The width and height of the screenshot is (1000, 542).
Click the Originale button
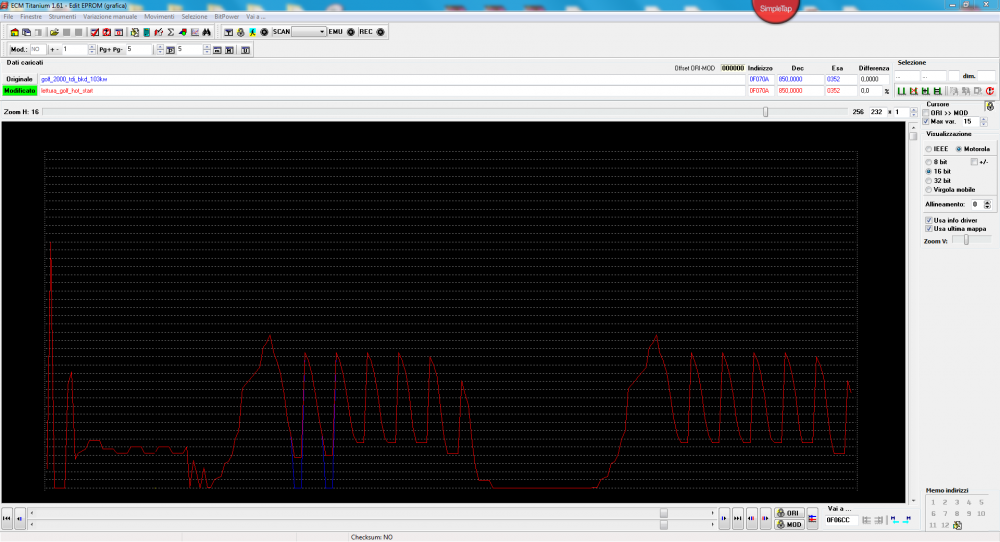click(20, 78)
